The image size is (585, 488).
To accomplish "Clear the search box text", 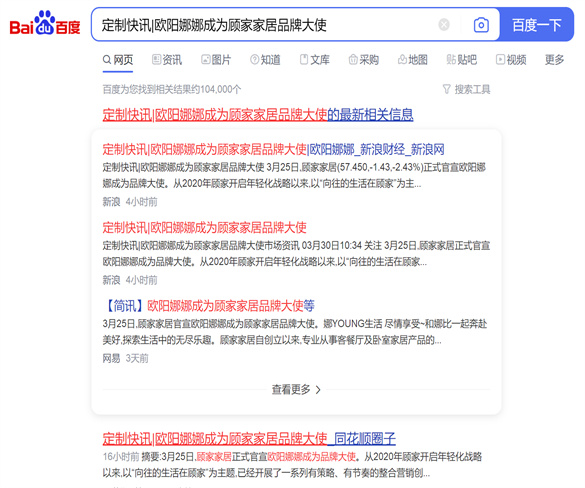I will pyautogui.click(x=444, y=25).
